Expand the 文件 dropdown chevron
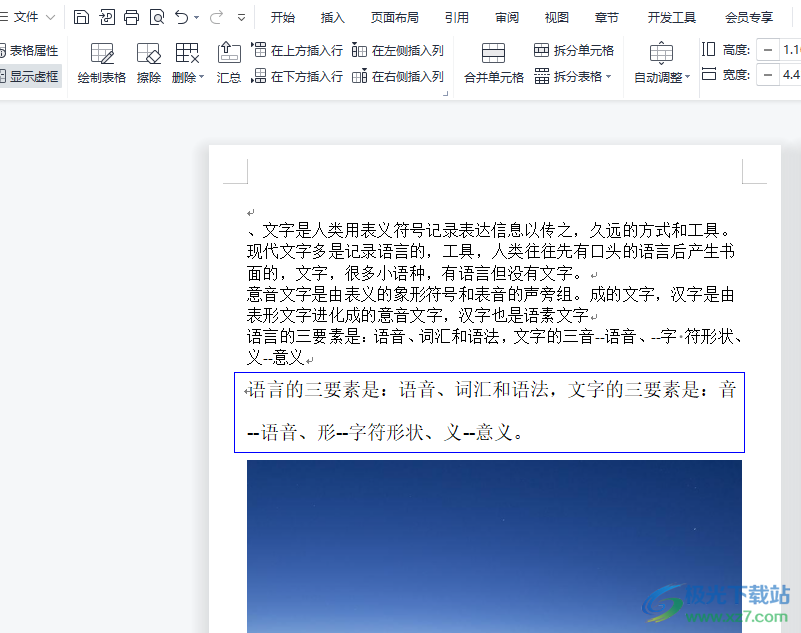 (51, 18)
